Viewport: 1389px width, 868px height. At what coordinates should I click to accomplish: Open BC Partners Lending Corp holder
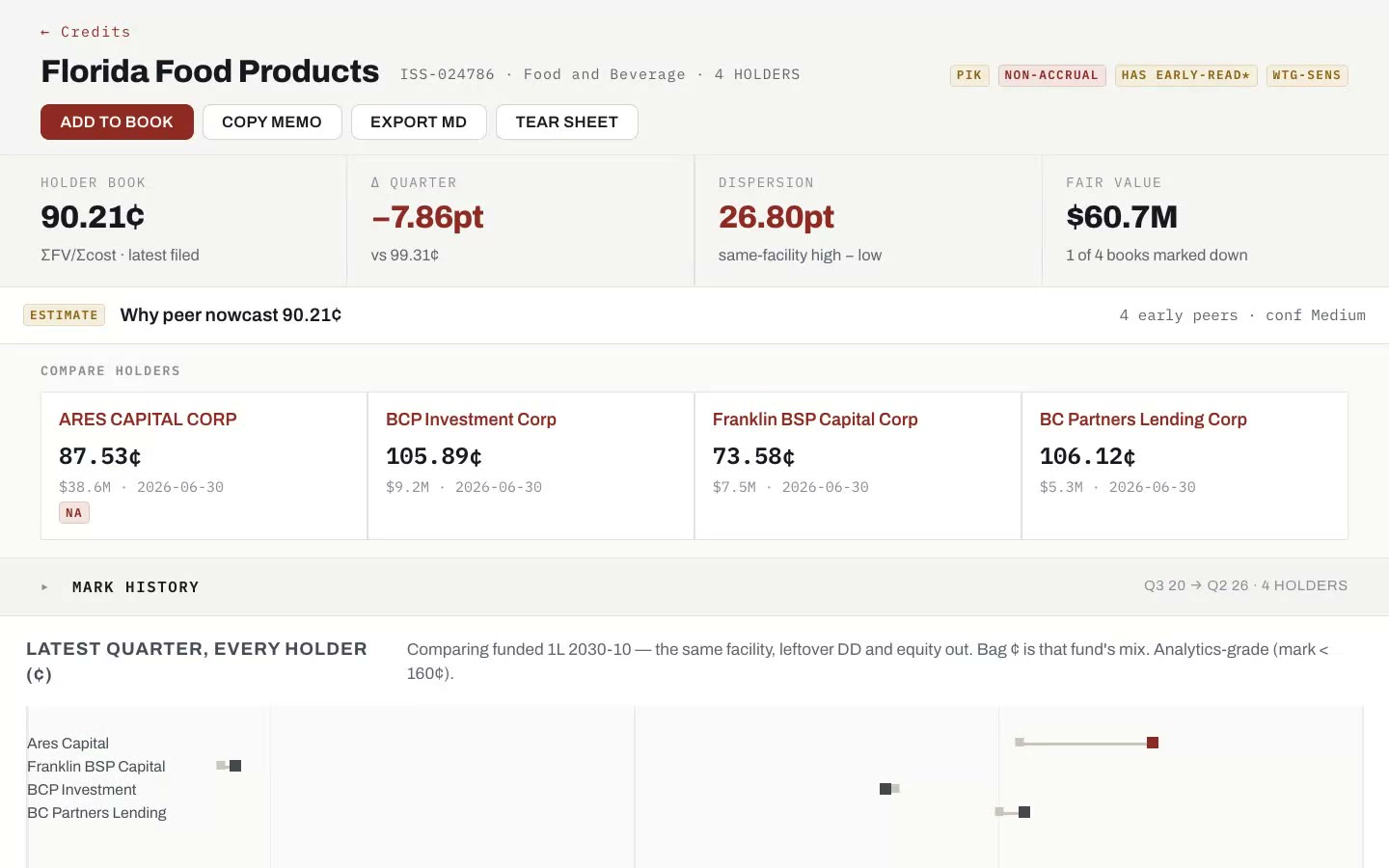tap(1185, 466)
